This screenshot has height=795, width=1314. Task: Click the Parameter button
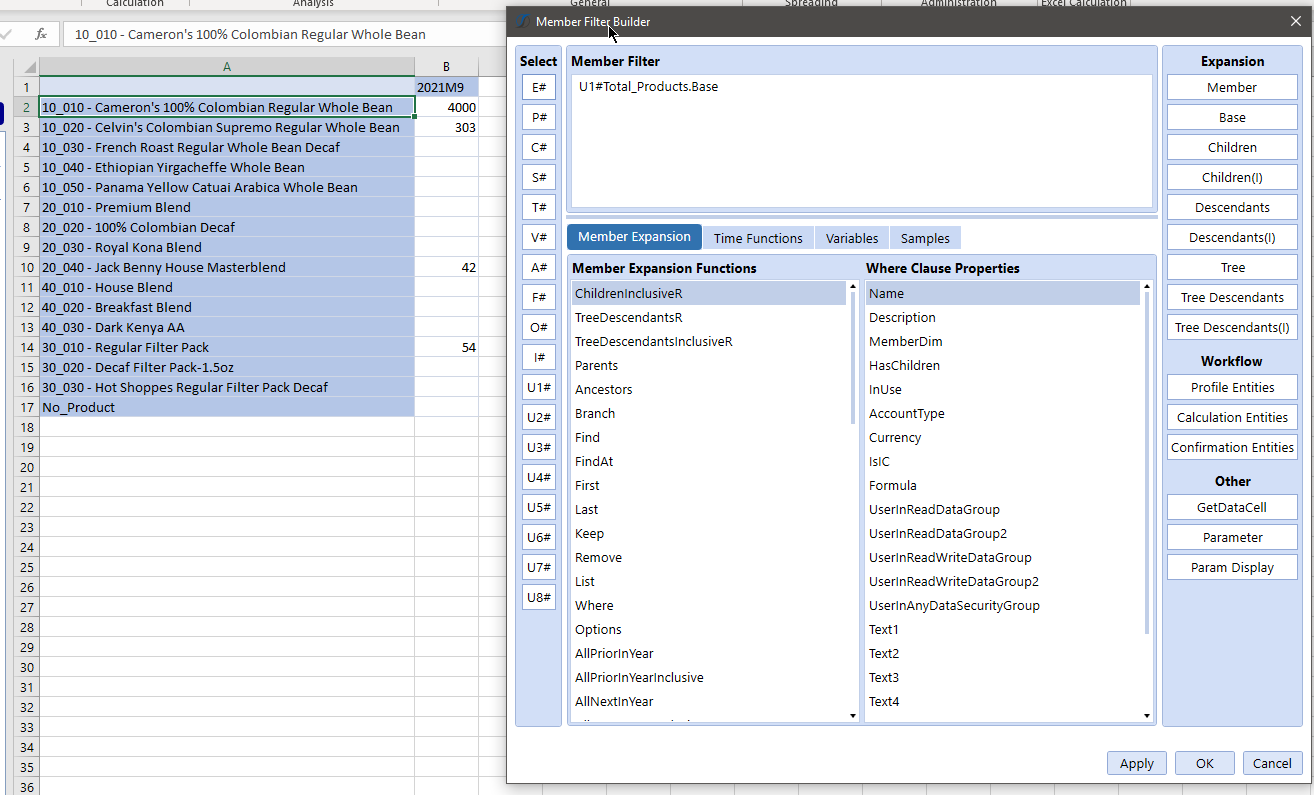(x=1232, y=537)
